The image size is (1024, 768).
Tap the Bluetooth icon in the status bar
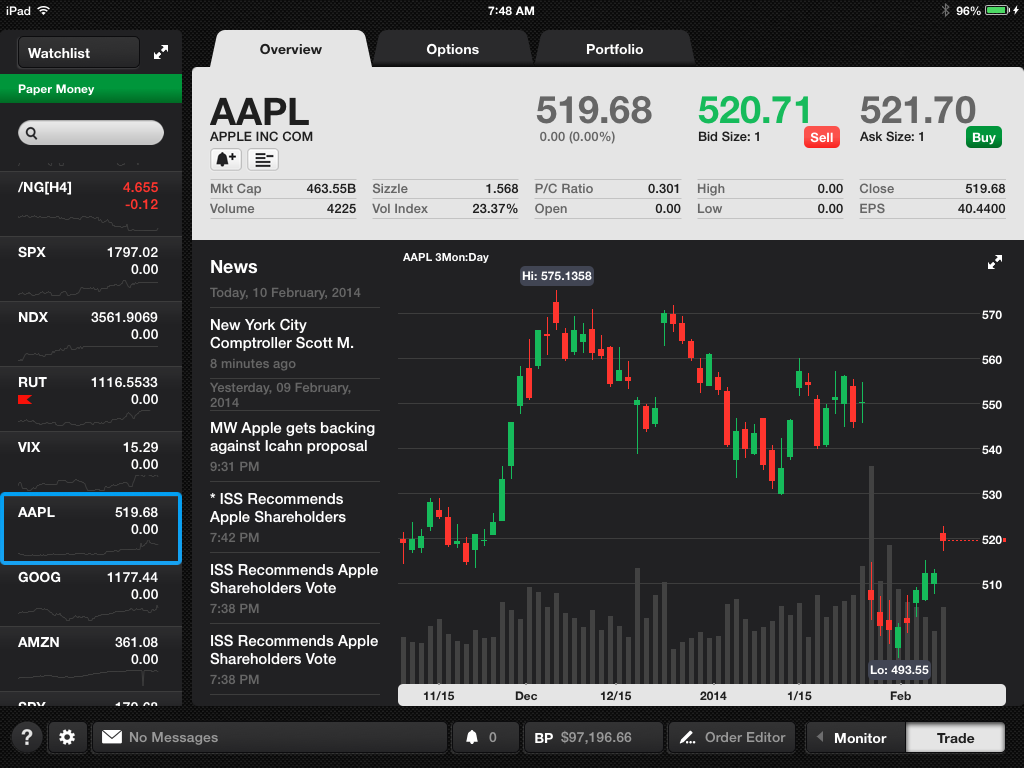tap(945, 10)
